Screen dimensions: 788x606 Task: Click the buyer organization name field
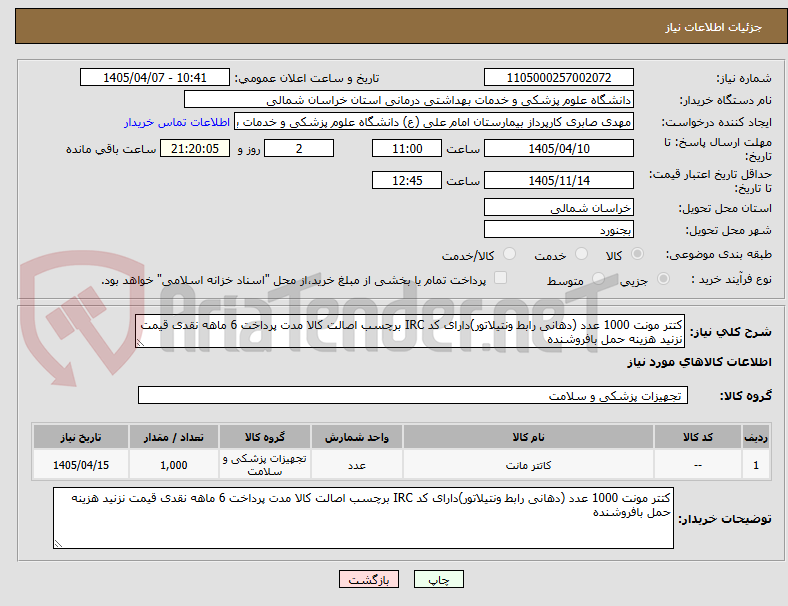[x=409, y=99]
